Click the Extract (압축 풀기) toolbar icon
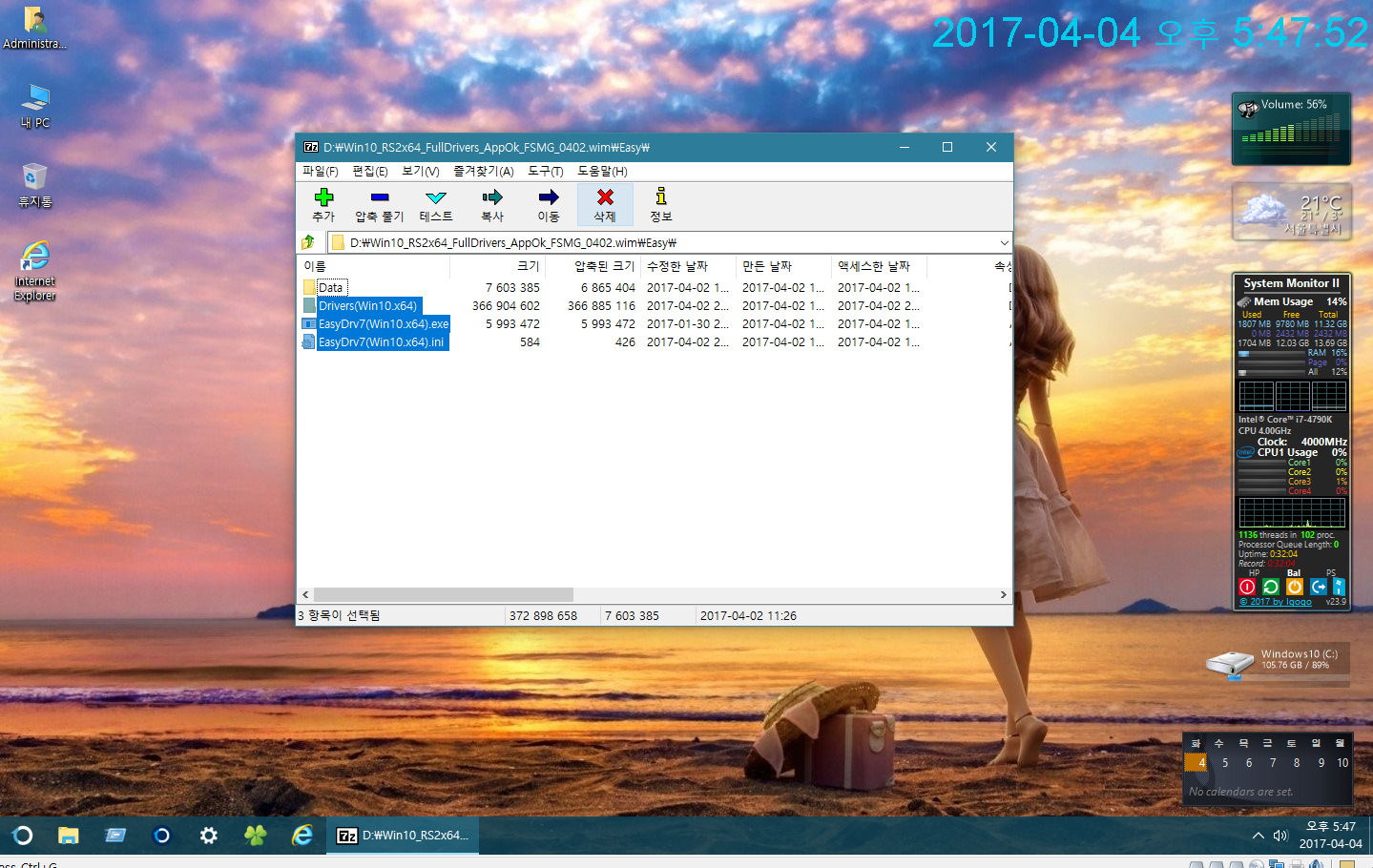1373x868 pixels. coord(380,197)
